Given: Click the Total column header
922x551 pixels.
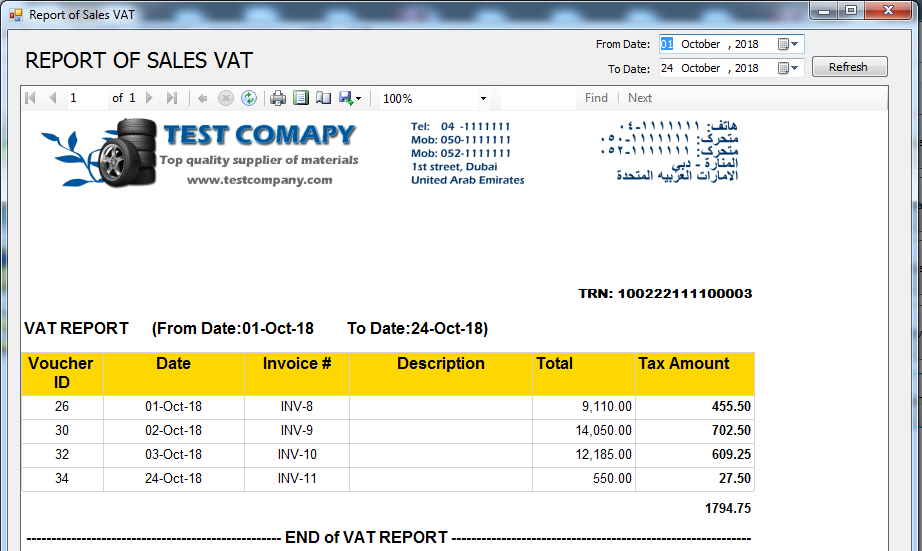Looking at the screenshot, I should pyautogui.click(x=584, y=373).
